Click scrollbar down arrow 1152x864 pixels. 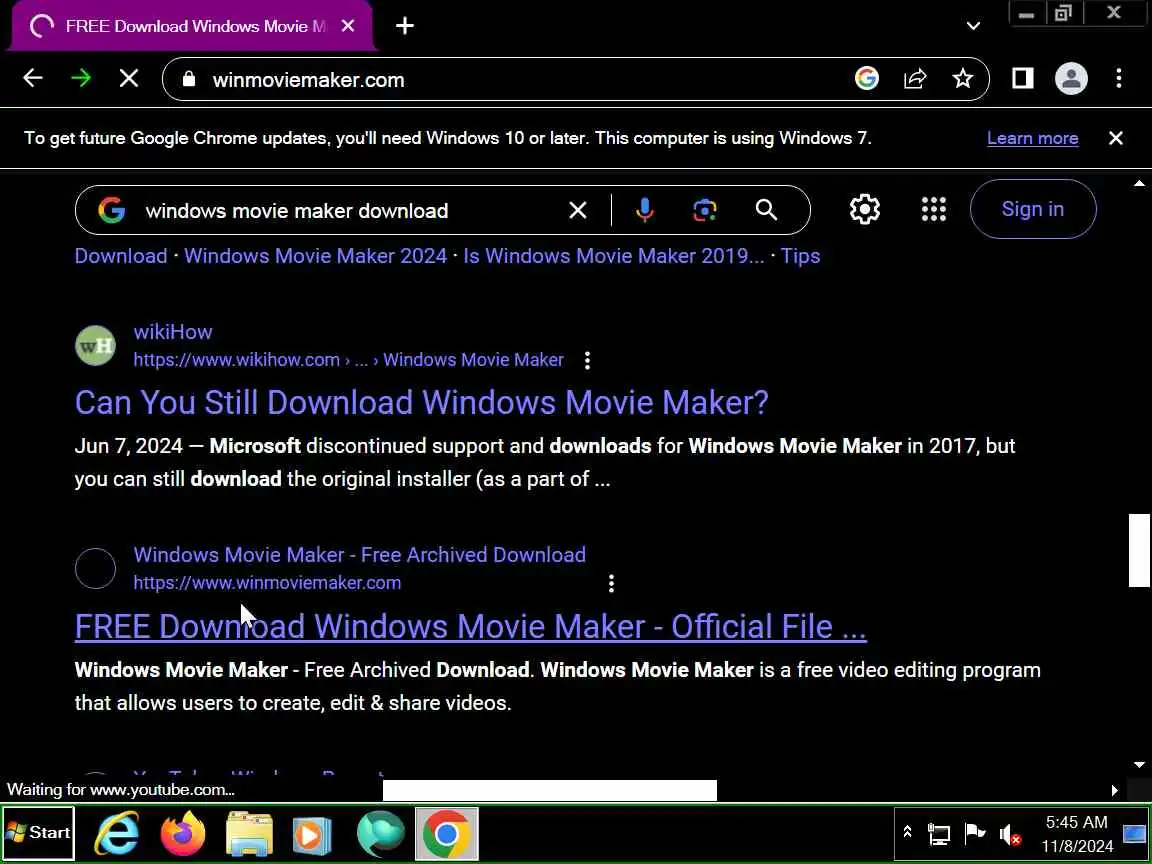pos(1139,765)
